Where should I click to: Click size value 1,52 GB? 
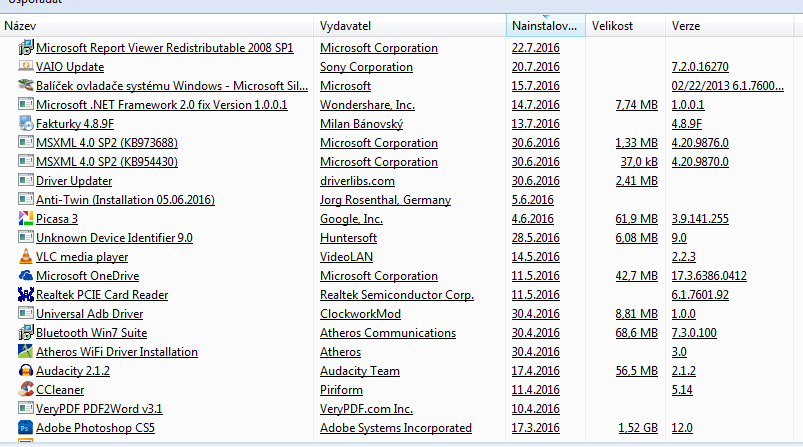pyautogui.click(x=638, y=428)
